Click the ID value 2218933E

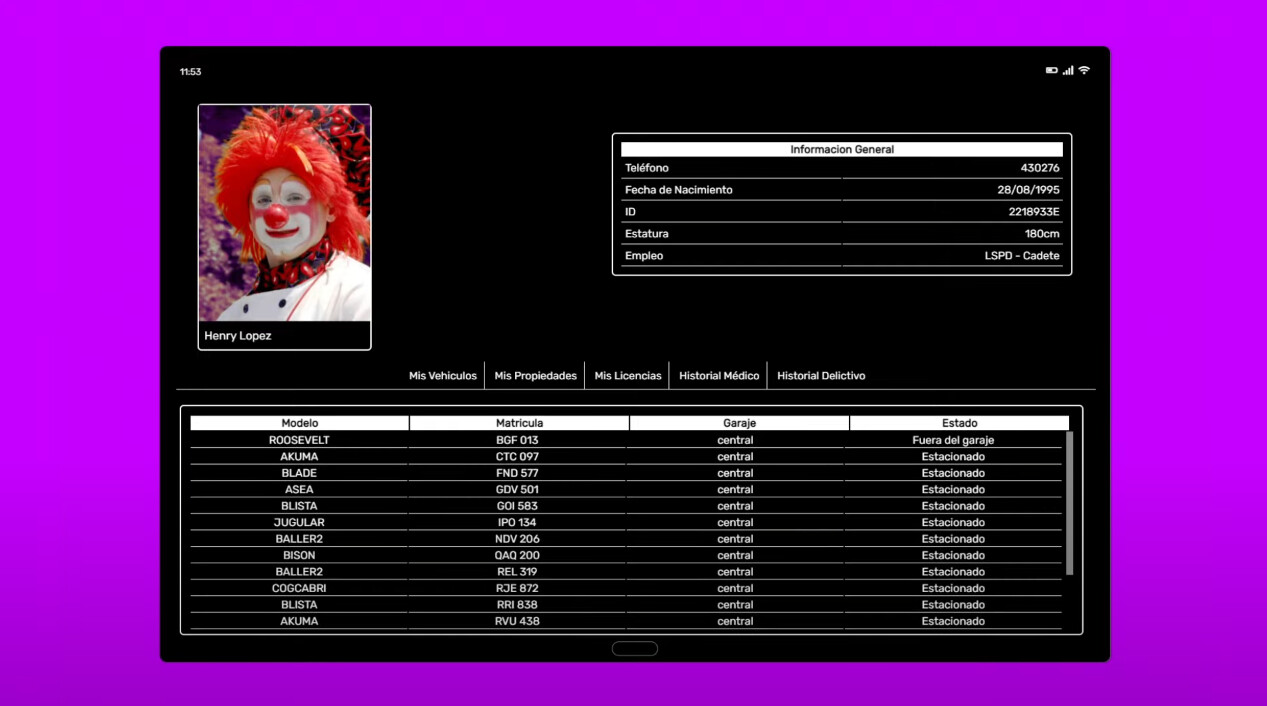(x=1034, y=212)
